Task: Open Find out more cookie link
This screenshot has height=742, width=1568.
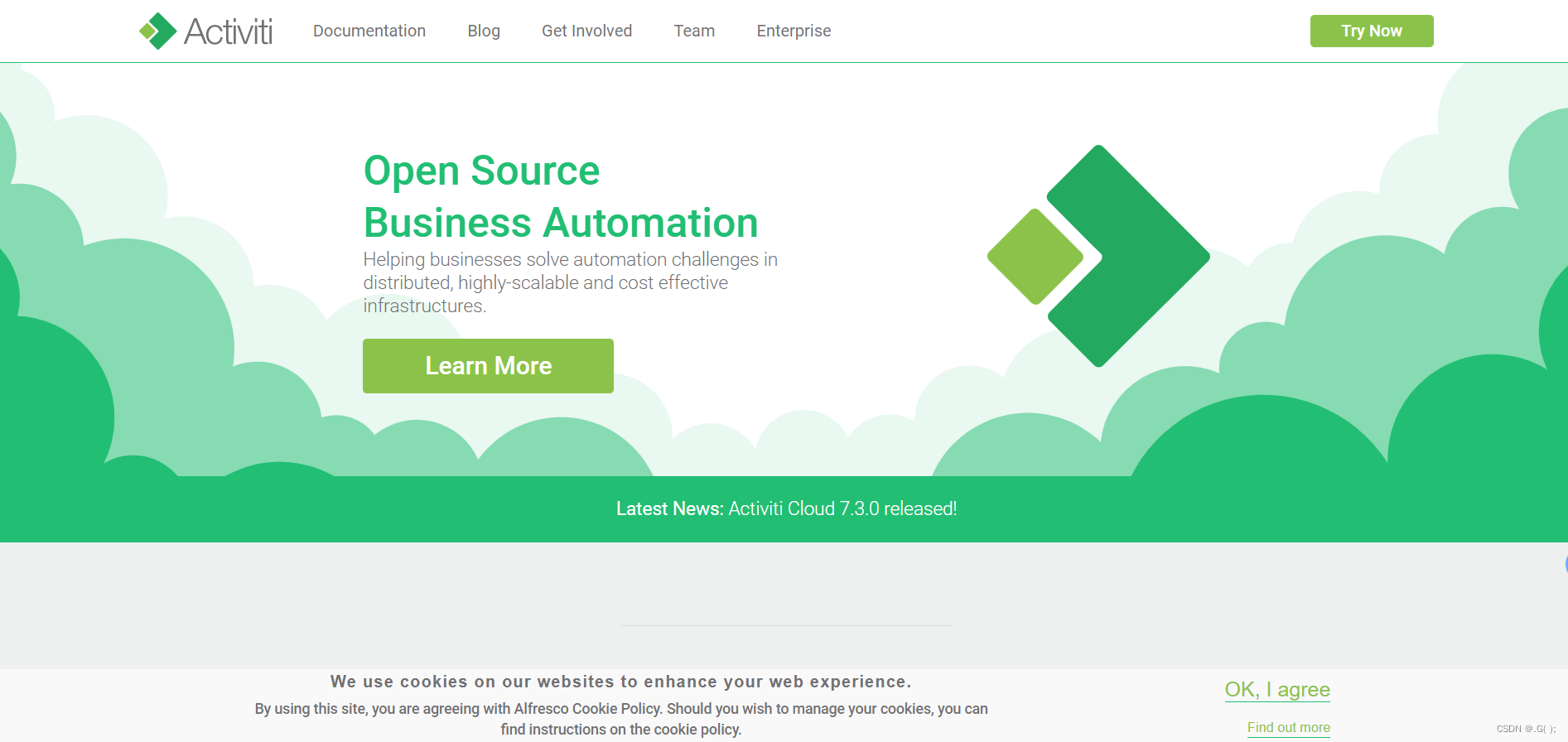Action: (1289, 728)
